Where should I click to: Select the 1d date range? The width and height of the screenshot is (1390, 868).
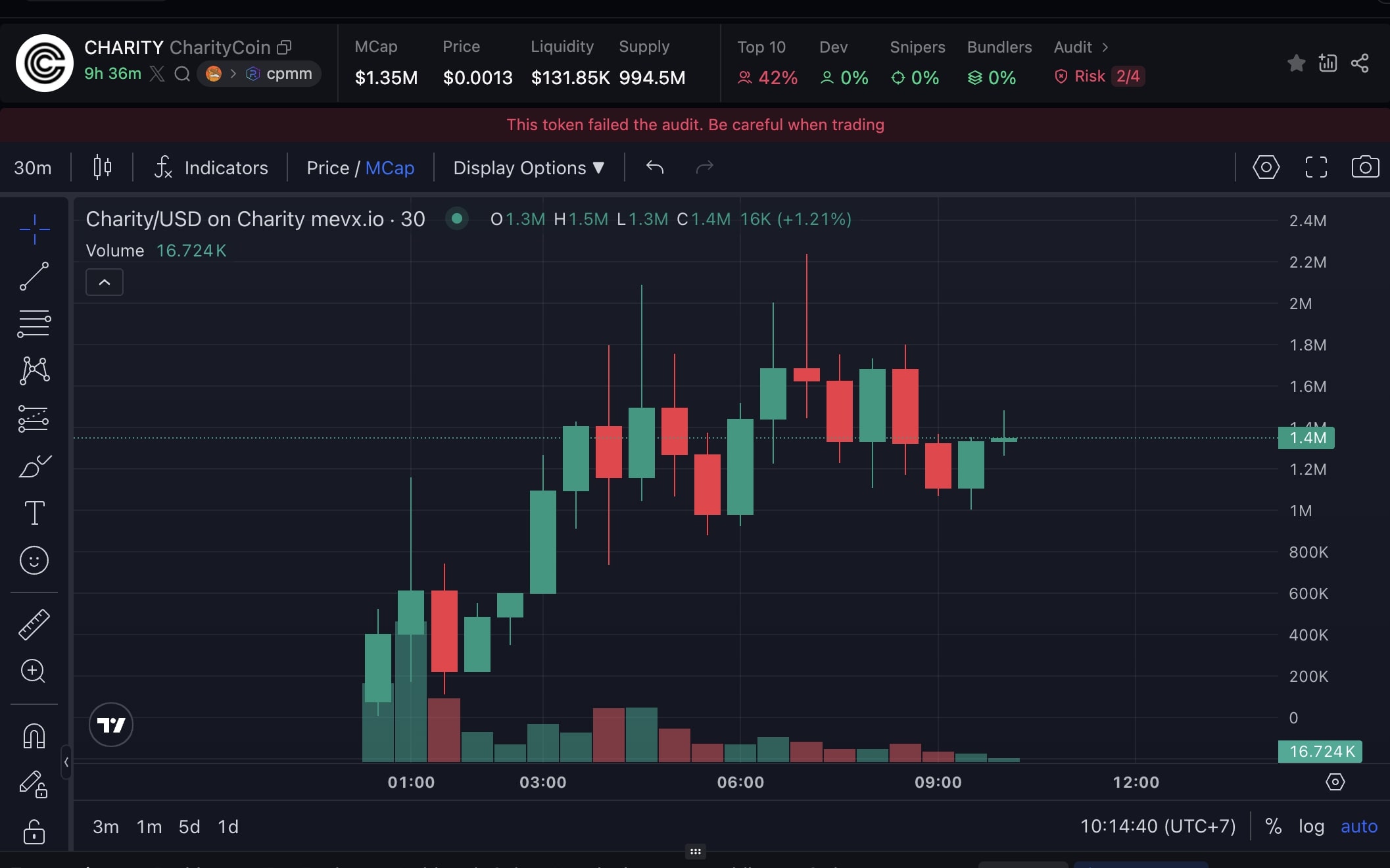(228, 827)
